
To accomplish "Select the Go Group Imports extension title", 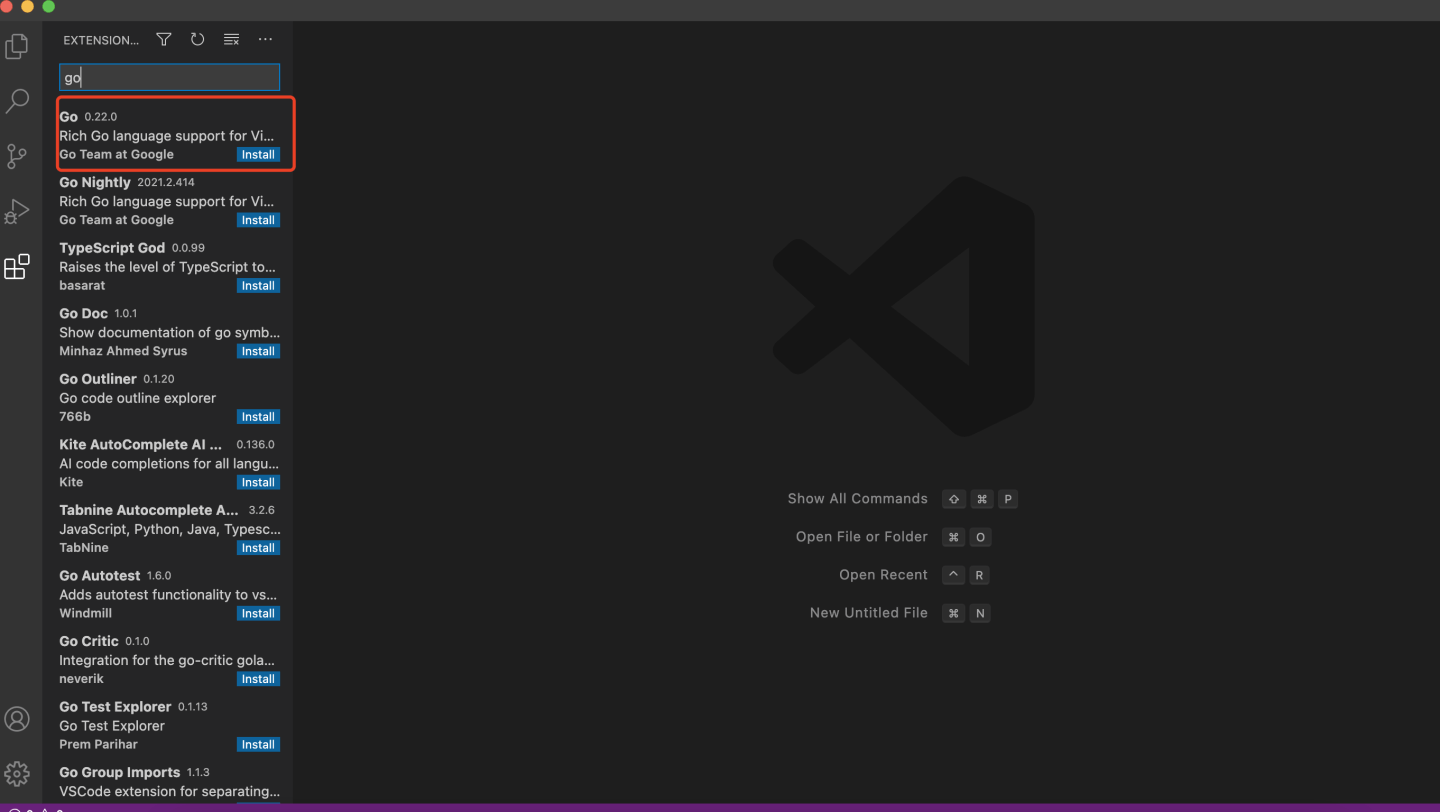I will pyautogui.click(x=120, y=772).
